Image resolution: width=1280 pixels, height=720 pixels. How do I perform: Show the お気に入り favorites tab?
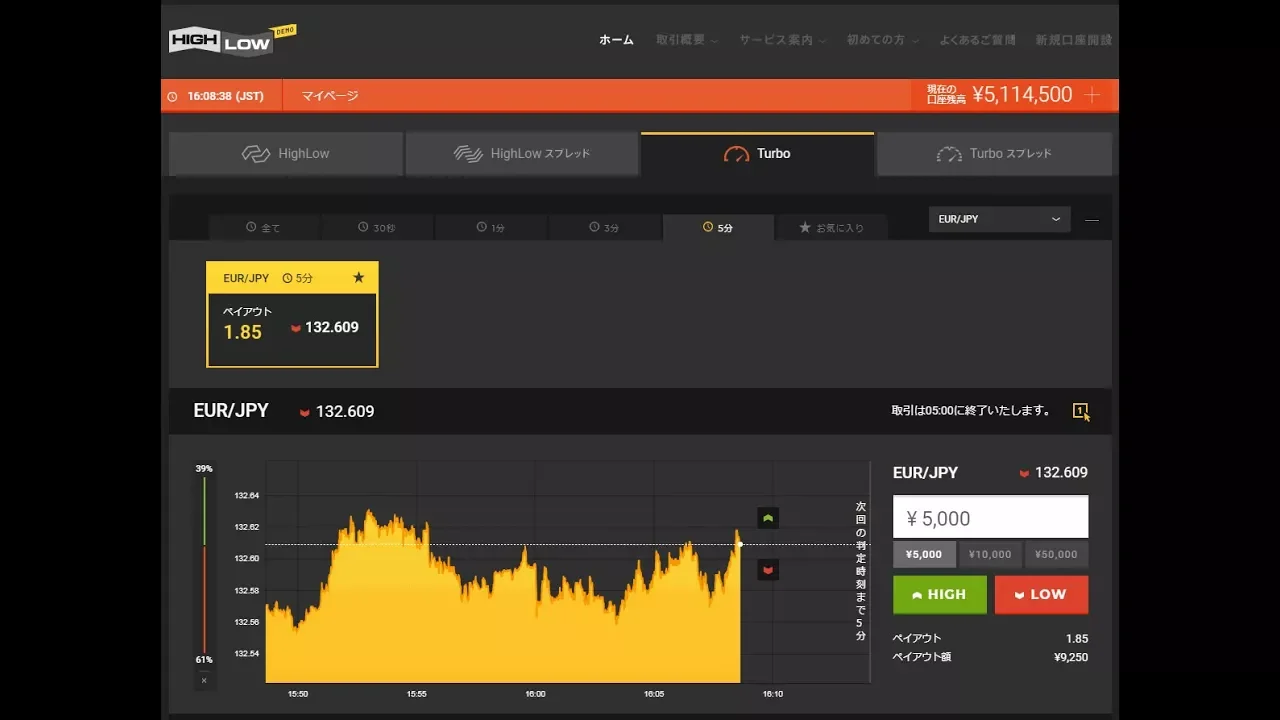click(831, 228)
